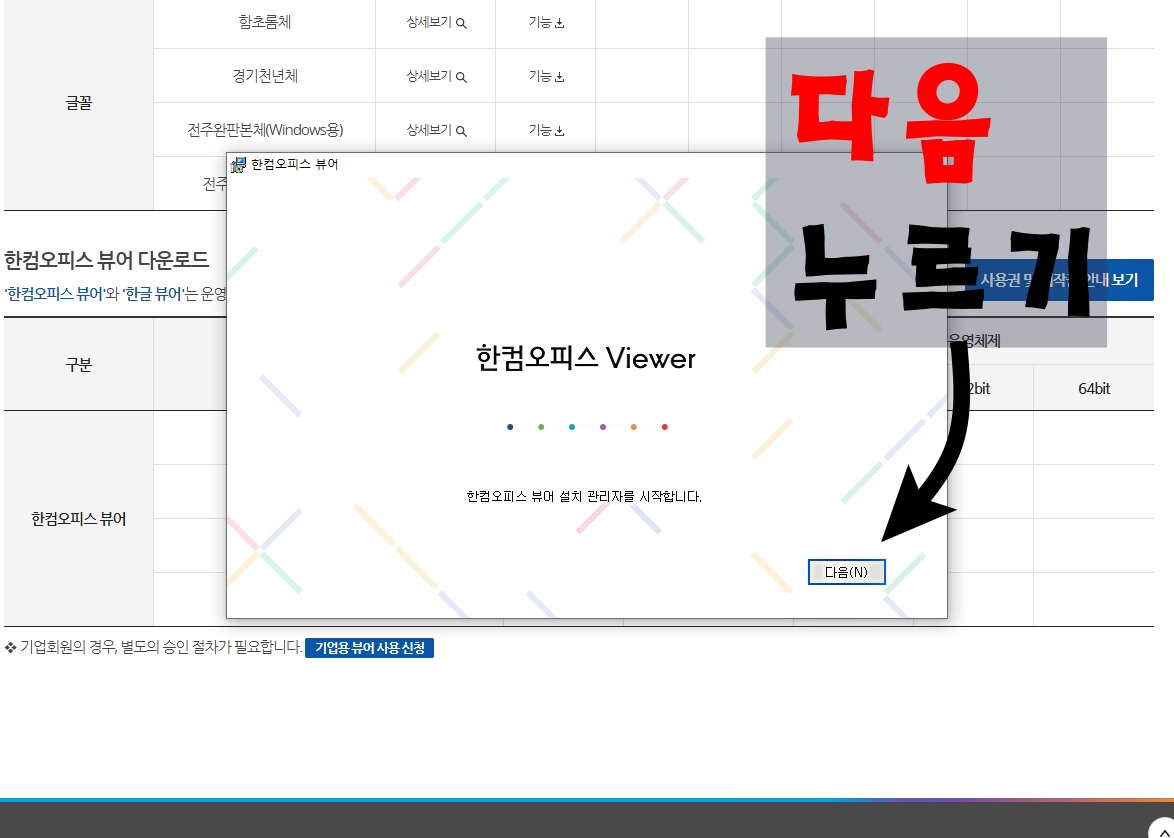Follow the blue '한컴오피스 뷰어' link text

pos(54,294)
